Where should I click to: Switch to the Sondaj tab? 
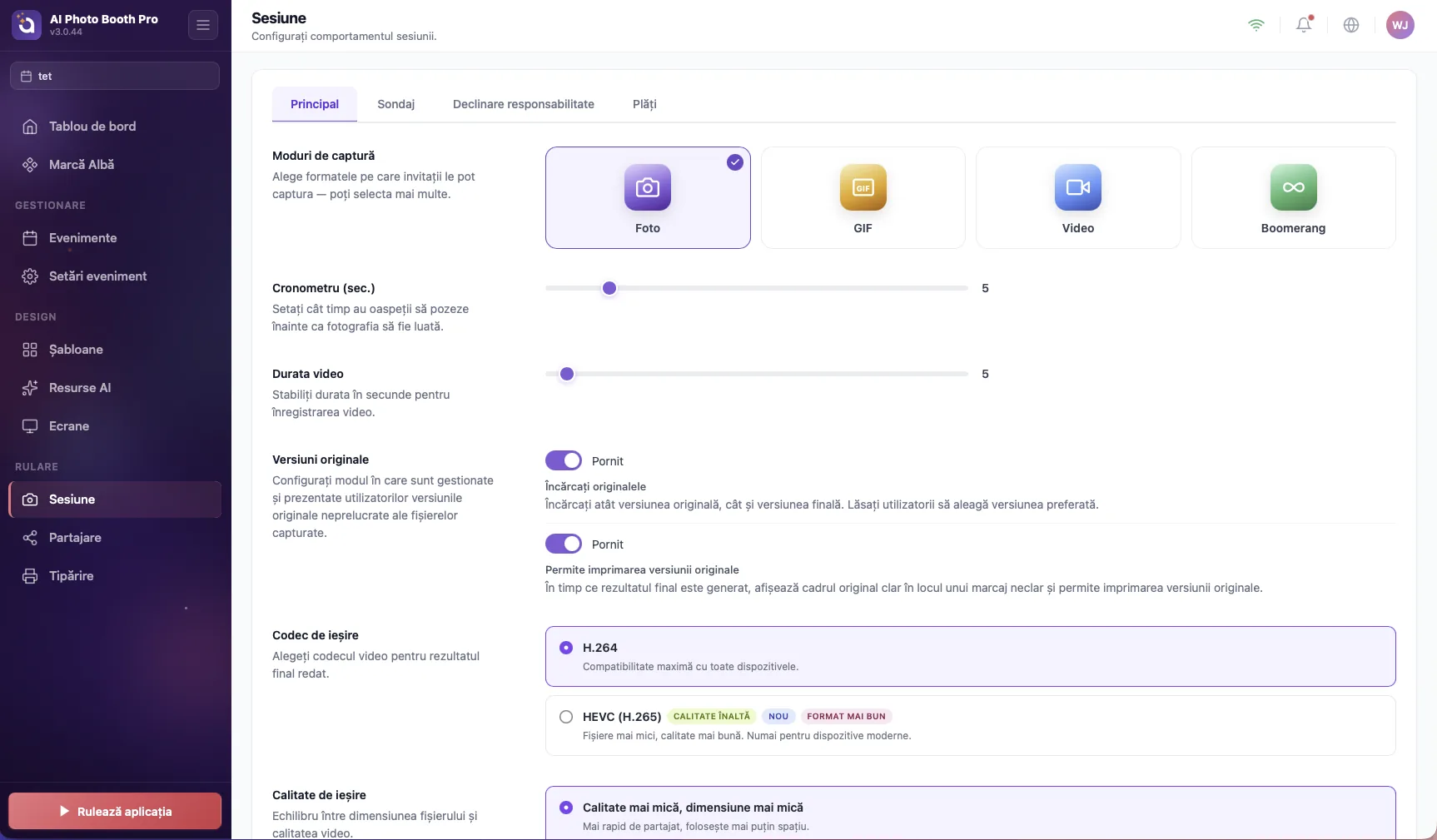tap(395, 104)
